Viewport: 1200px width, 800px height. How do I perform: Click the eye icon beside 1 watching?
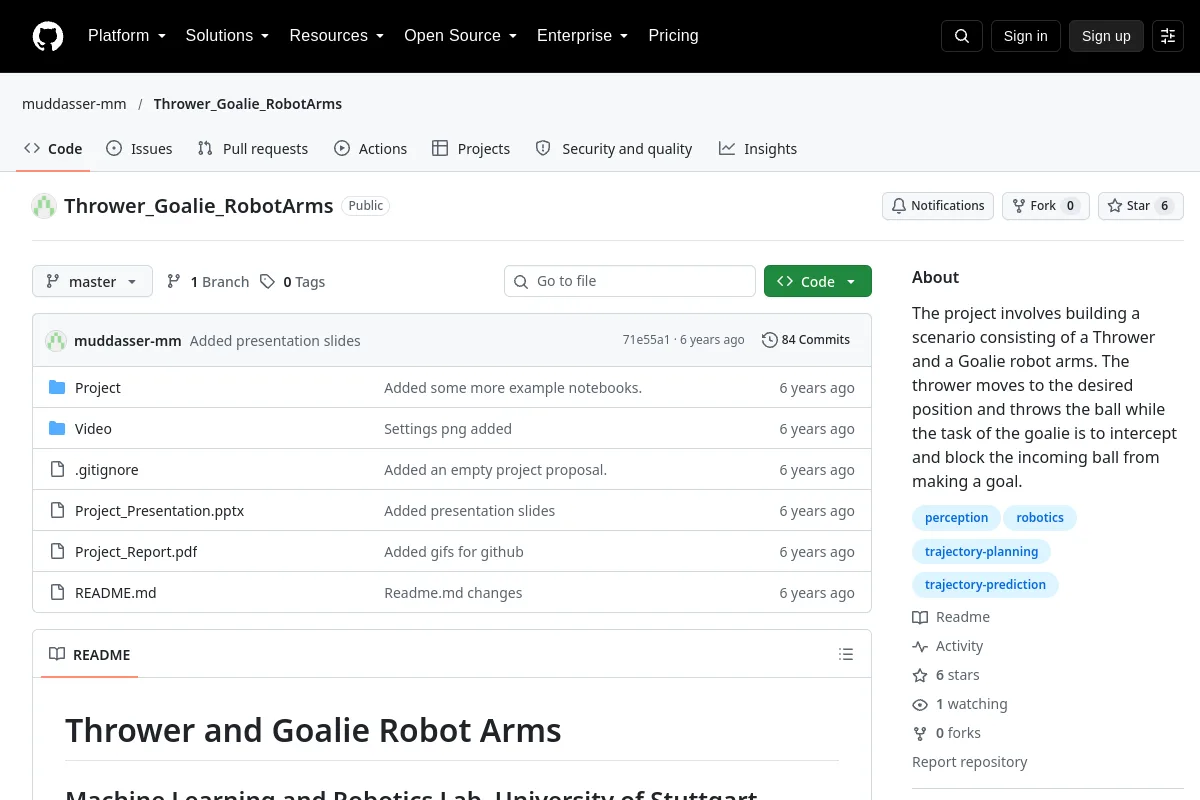pos(920,704)
